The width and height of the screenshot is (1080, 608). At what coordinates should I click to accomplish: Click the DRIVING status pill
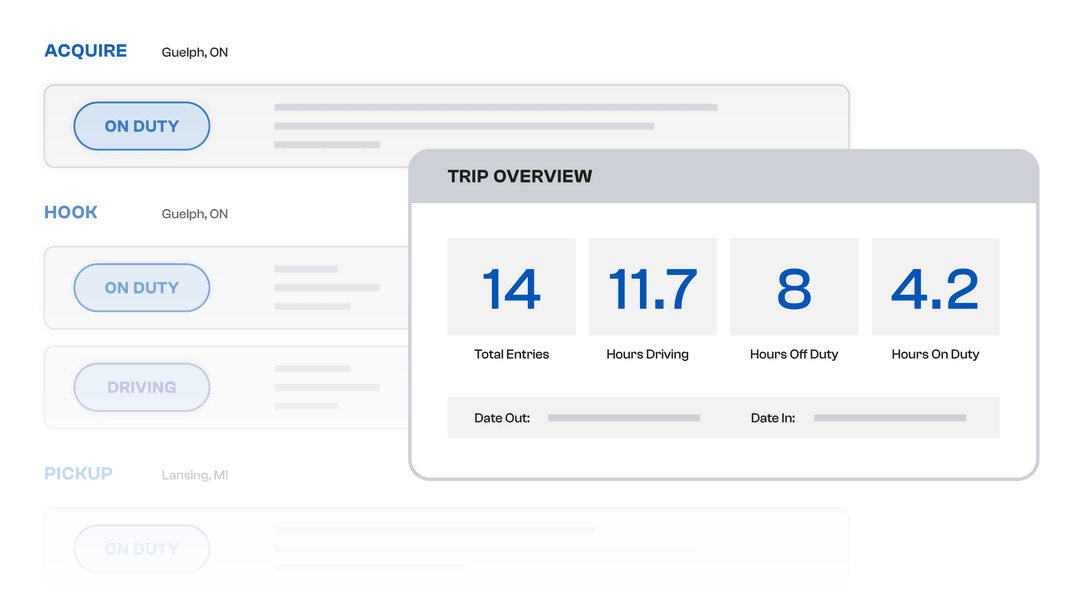pos(141,387)
